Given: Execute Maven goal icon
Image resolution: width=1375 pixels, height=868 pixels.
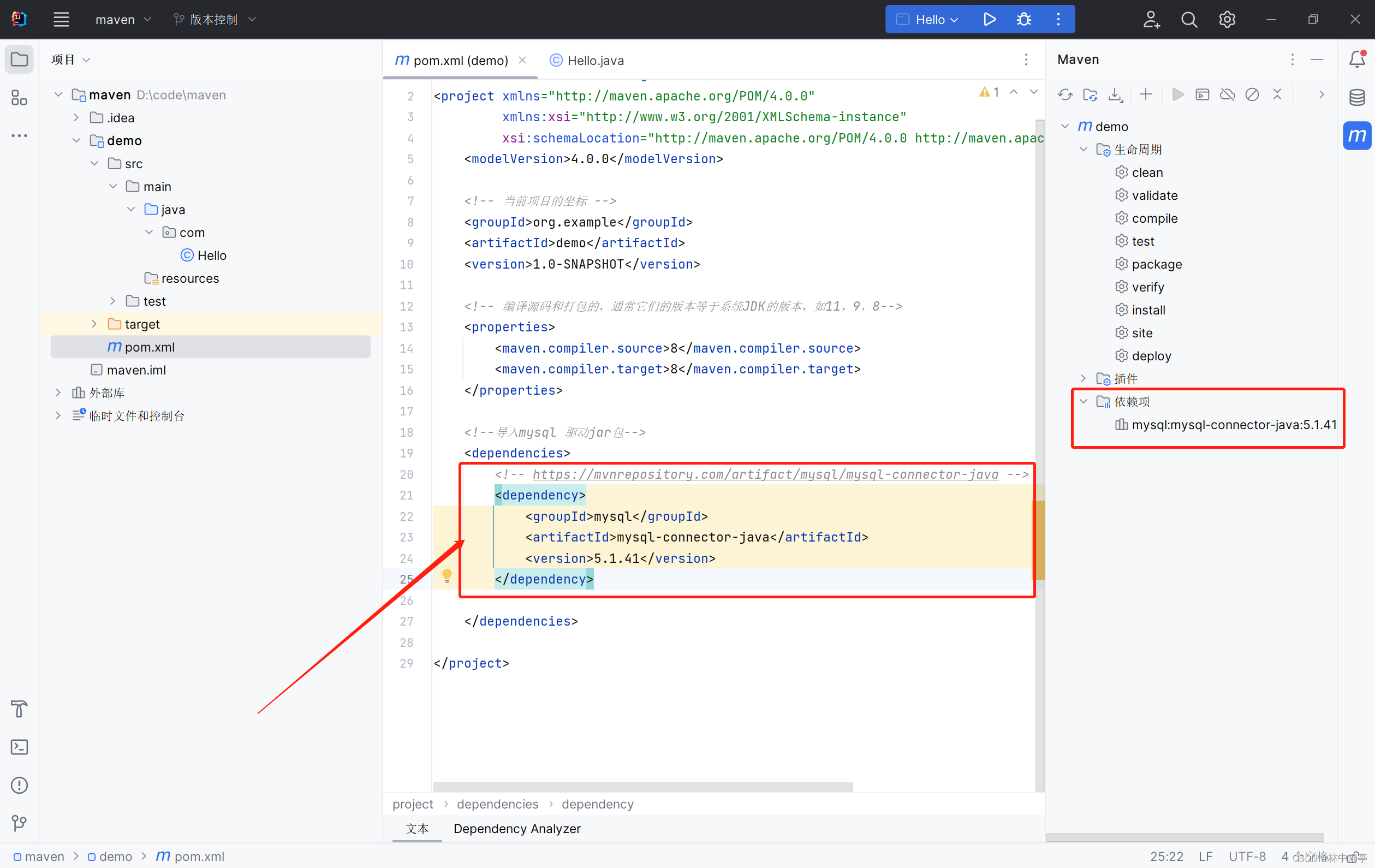Looking at the screenshot, I should coord(1203,94).
